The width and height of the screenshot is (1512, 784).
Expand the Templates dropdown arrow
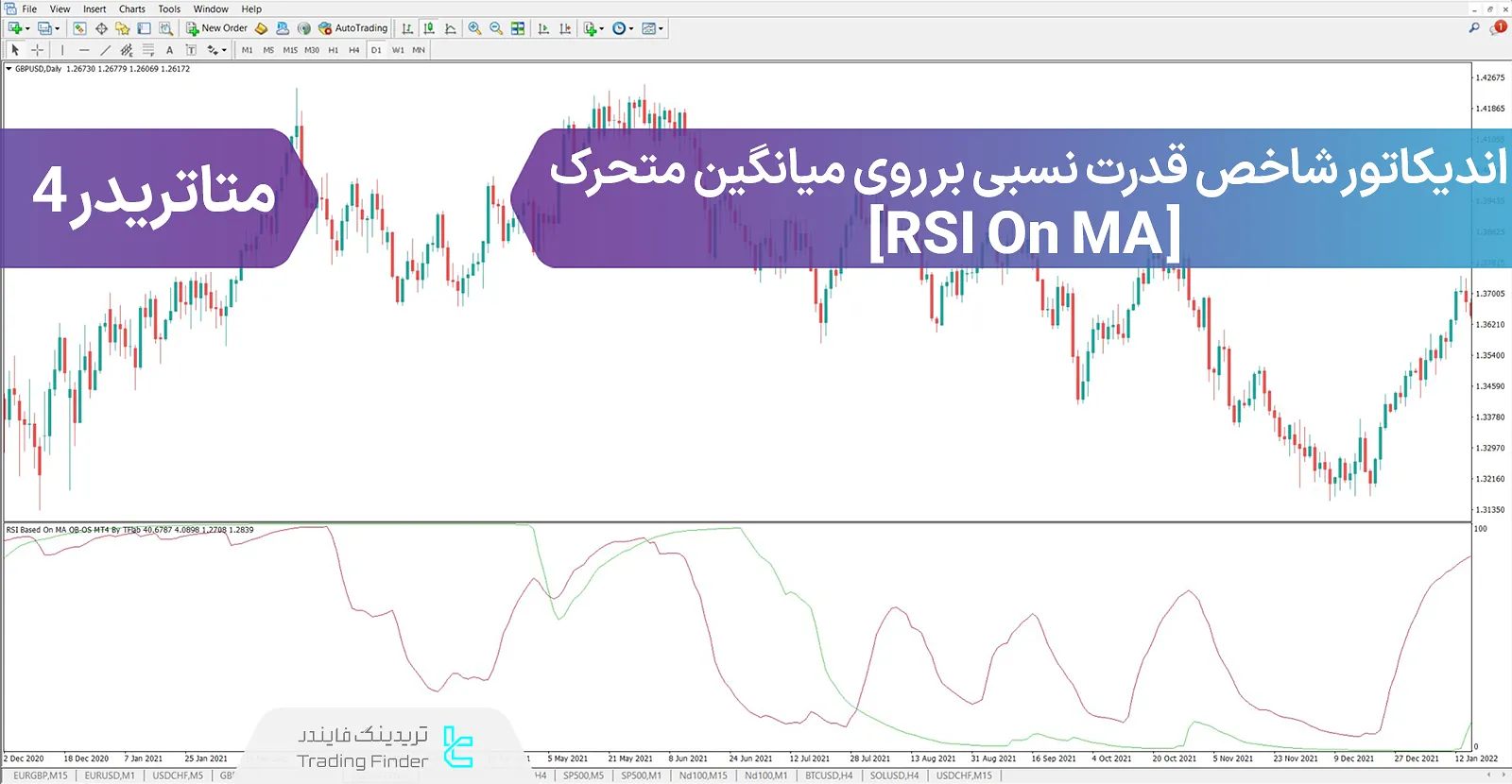pyautogui.click(x=661, y=28)
